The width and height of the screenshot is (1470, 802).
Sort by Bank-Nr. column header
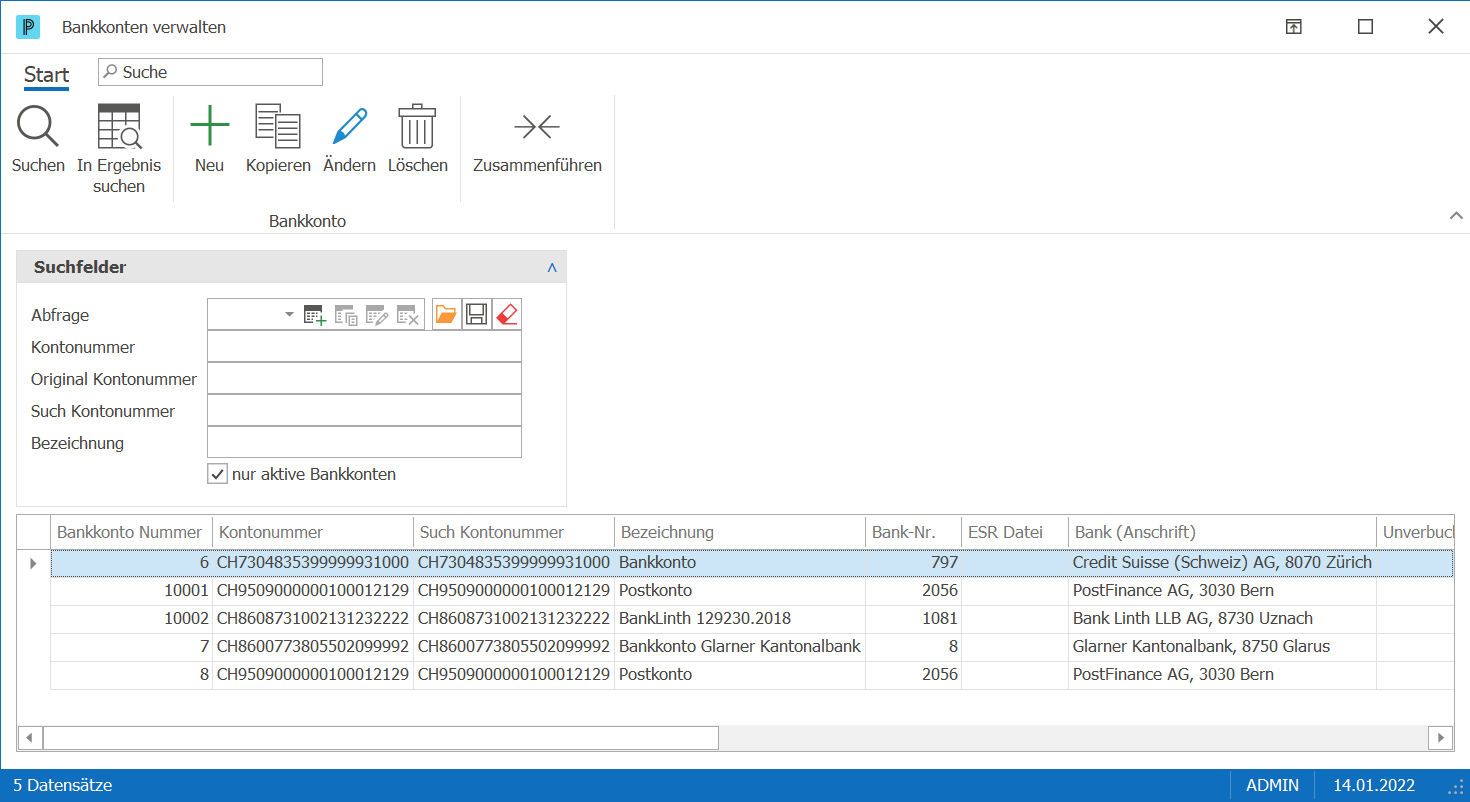[x=913, y=532]
